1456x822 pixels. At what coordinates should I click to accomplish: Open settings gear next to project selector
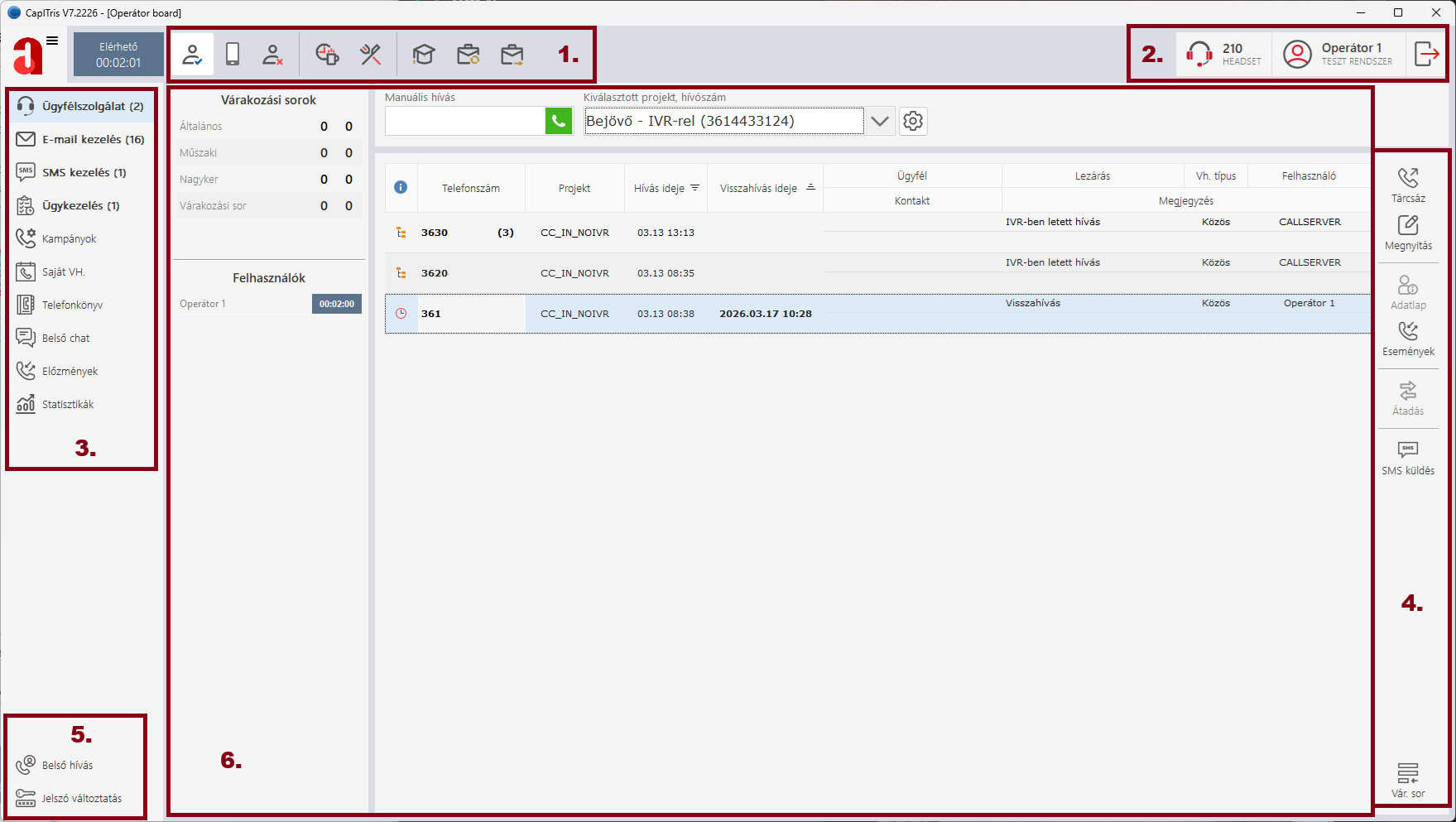pyautogui.click(x=913, y=121)
